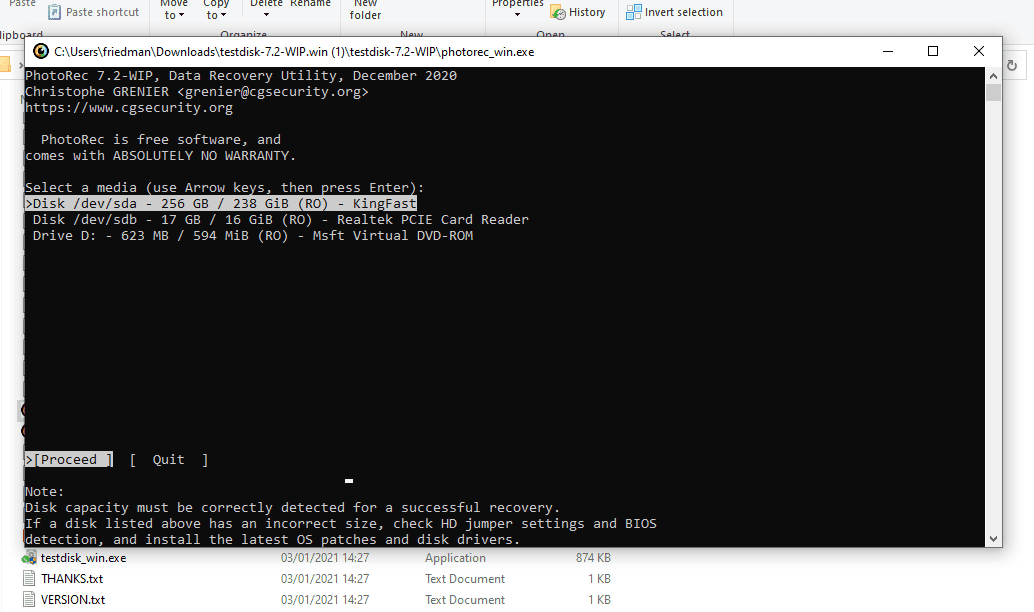Click the History icon in Explorer ribbon
This screenshot has width=1034, height=612.
[558, 13]
